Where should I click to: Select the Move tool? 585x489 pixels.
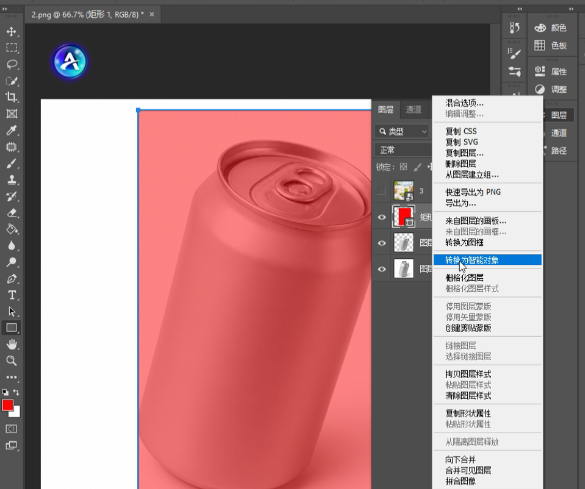11,32
